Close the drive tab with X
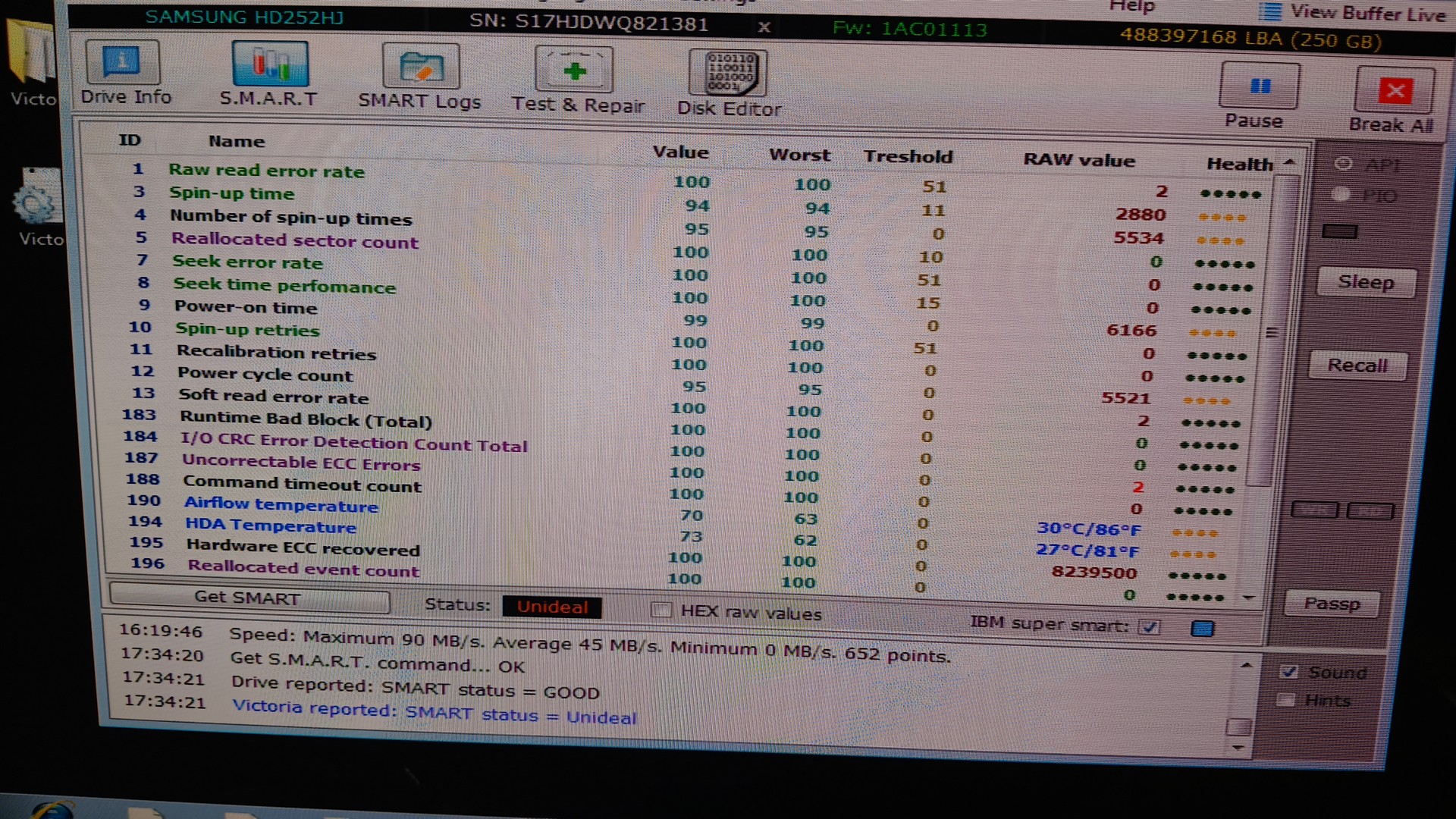Viewport: 1456px width, 819px height. coord(764,27)
